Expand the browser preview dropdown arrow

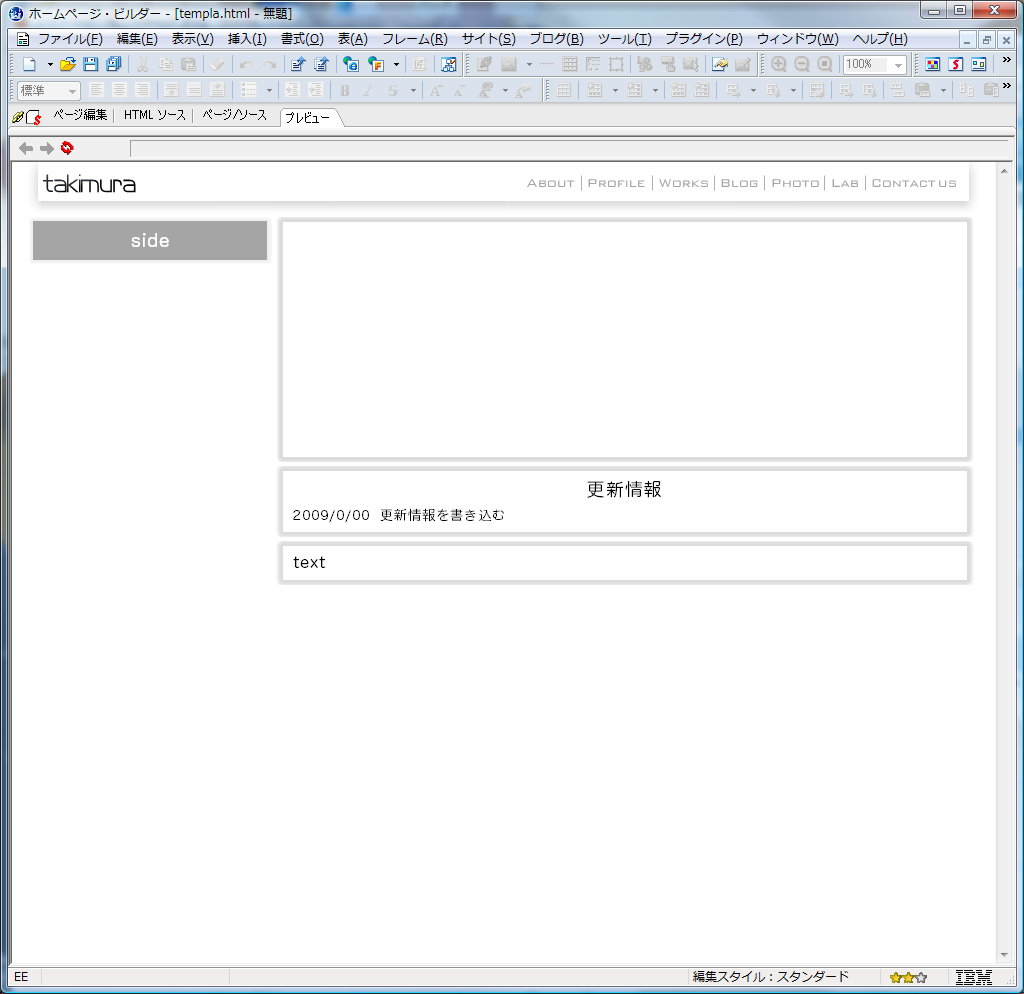click(396, 64)
